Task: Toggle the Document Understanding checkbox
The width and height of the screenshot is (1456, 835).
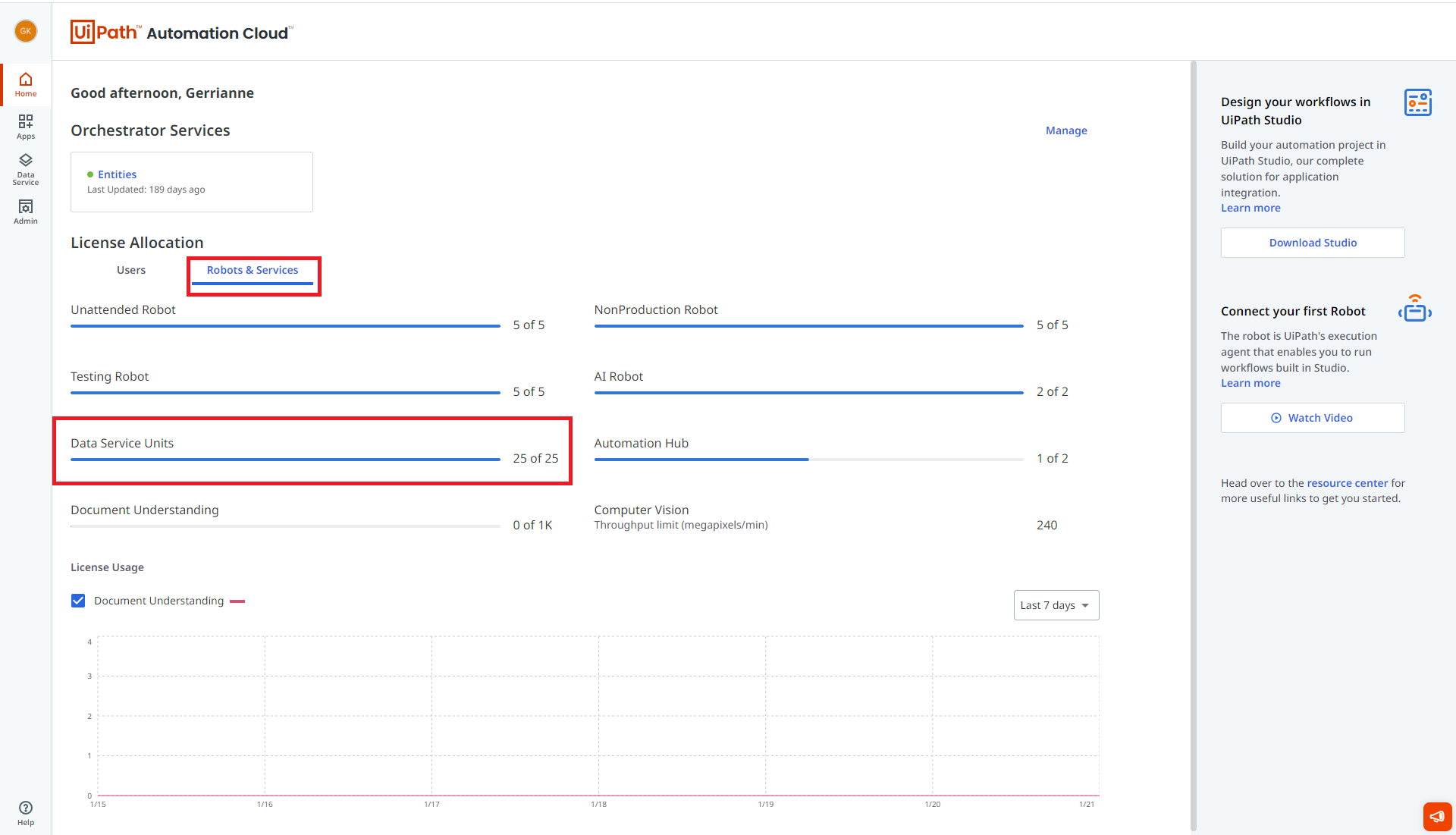Action: [78, 601]
